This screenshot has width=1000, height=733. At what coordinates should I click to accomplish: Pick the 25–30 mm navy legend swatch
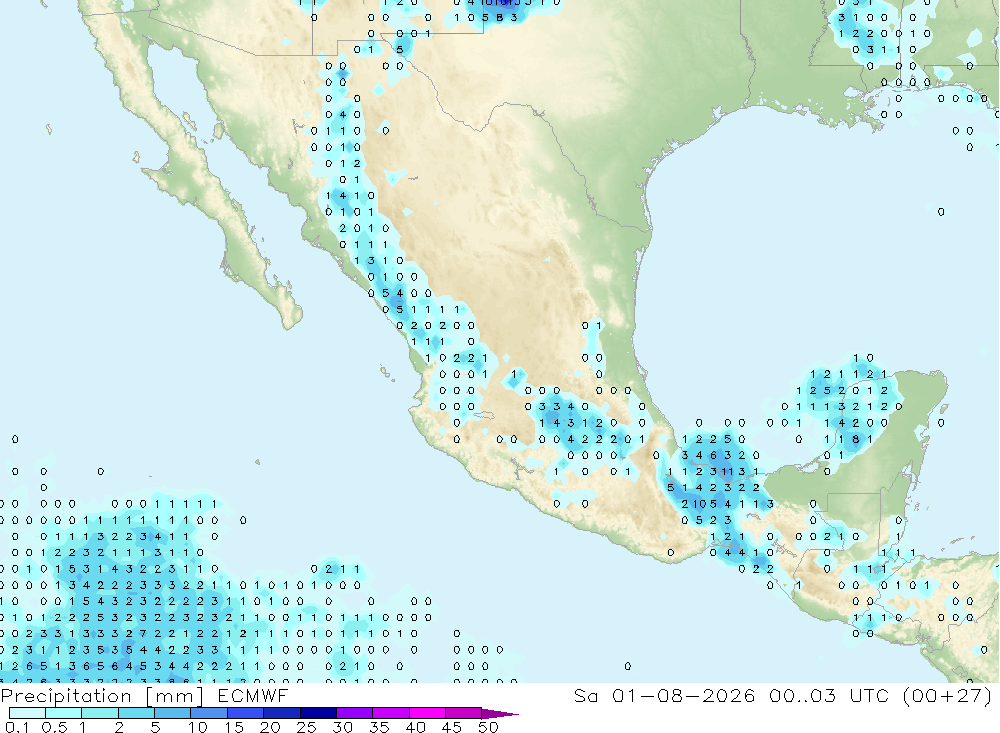pyautogui.click(x=318, y=713)
